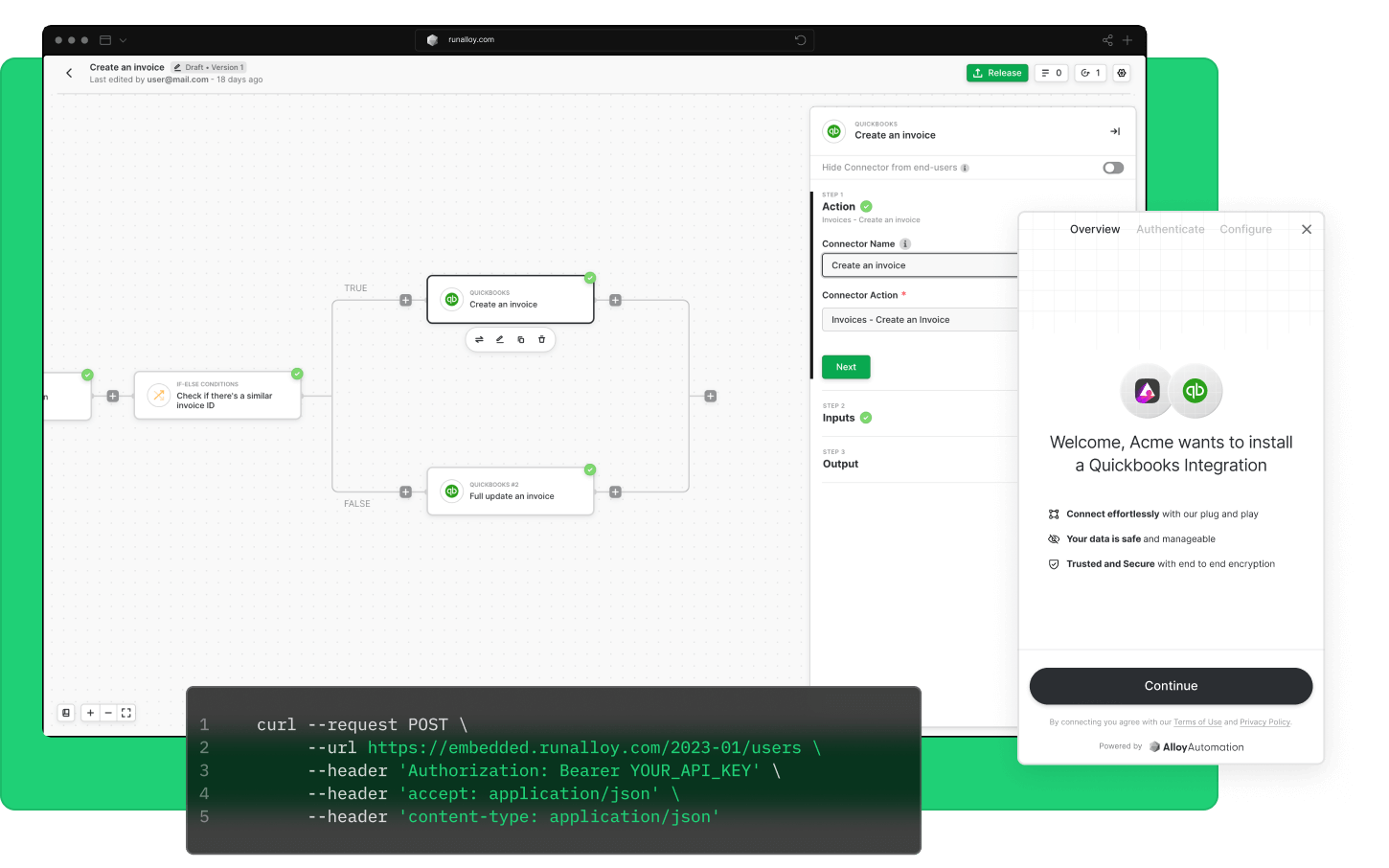Viewport: 1389px width, 868px height.
Task: Zoom in the canvas with plus
Action: [90, 713]
